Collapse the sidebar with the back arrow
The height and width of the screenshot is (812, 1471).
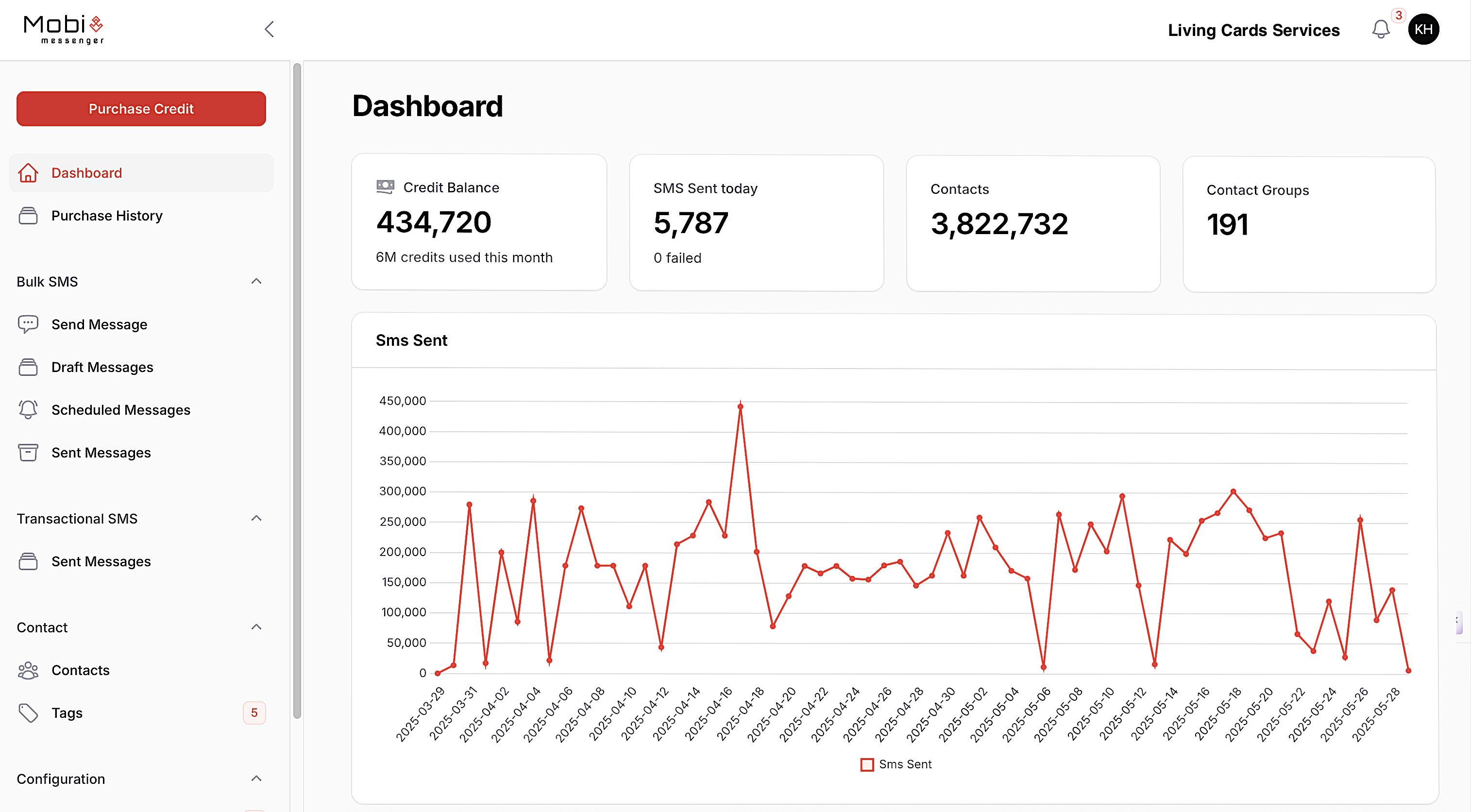coord(269,29)
